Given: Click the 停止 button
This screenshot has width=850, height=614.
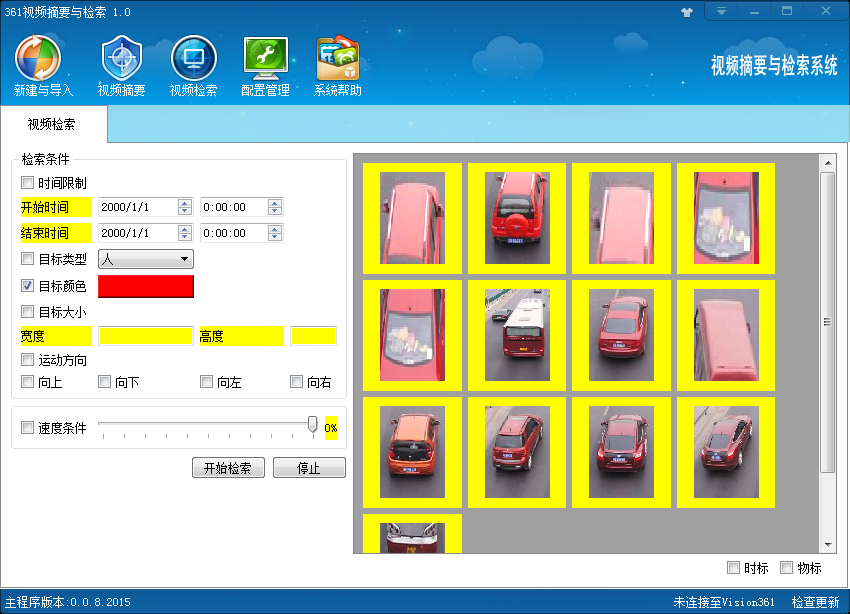Looking at the screenshot, I should (309, 468).
